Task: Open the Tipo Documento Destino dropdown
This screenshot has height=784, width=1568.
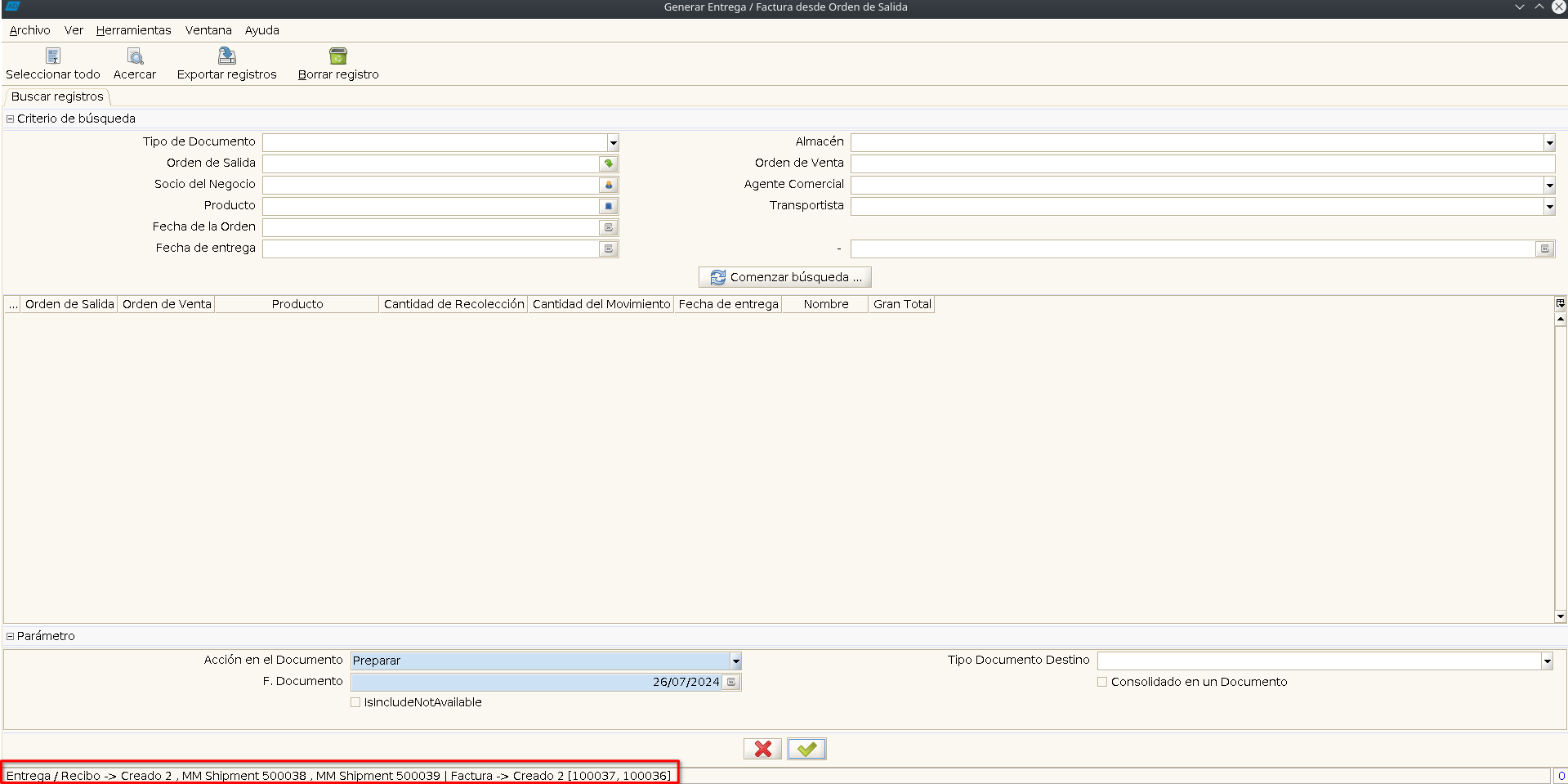Action: click(x=1547, y=661)
